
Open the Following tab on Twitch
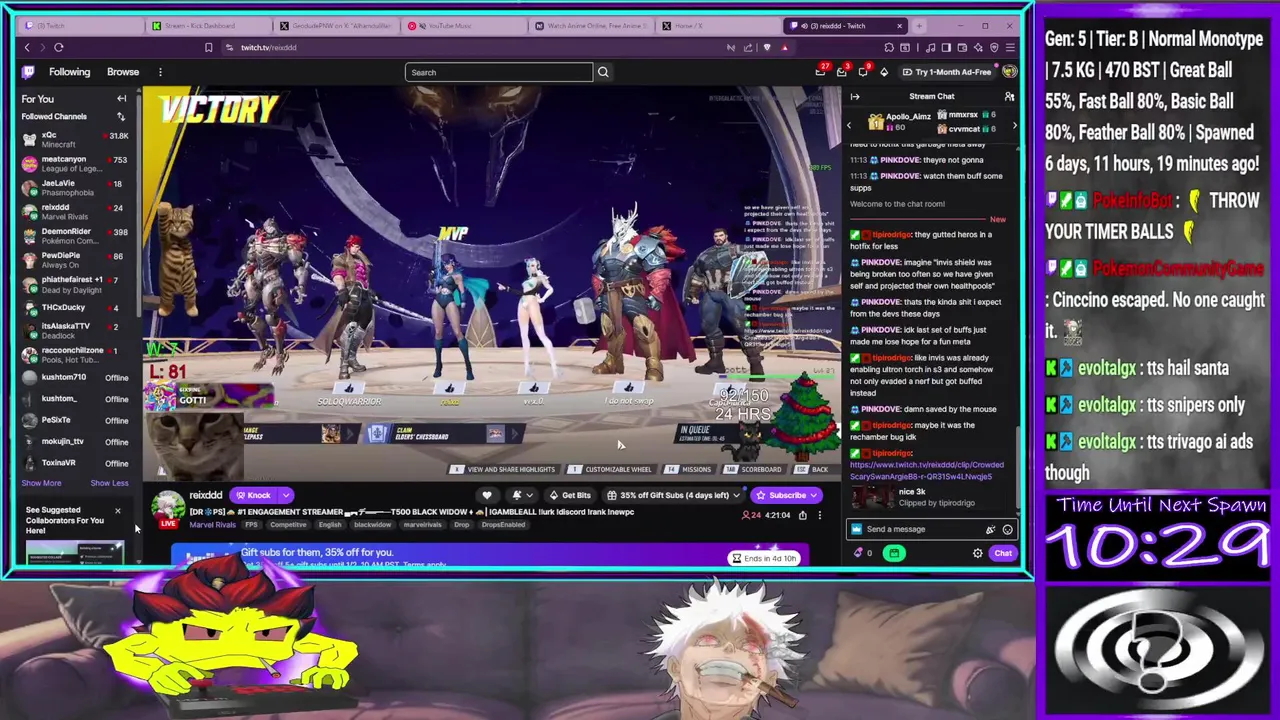coord(69,72)
